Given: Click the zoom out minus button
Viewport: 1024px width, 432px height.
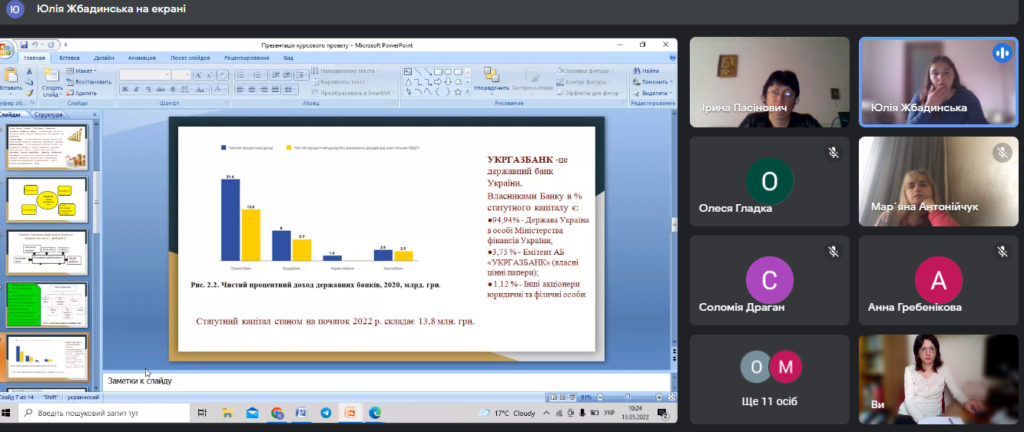Looking at the screenshot, I should (600, 397).
